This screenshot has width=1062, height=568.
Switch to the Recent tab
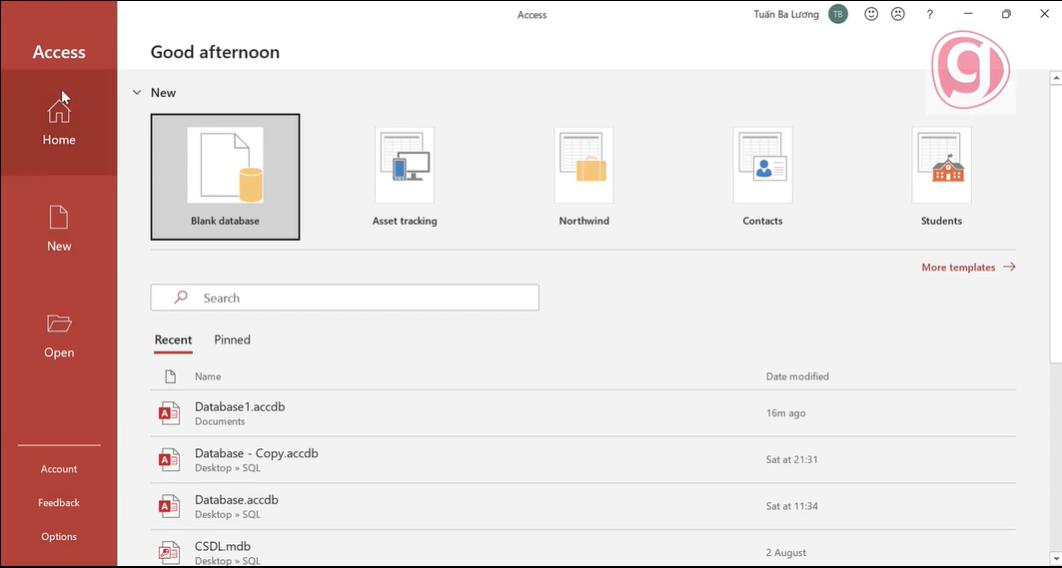[x=173, y=340]
